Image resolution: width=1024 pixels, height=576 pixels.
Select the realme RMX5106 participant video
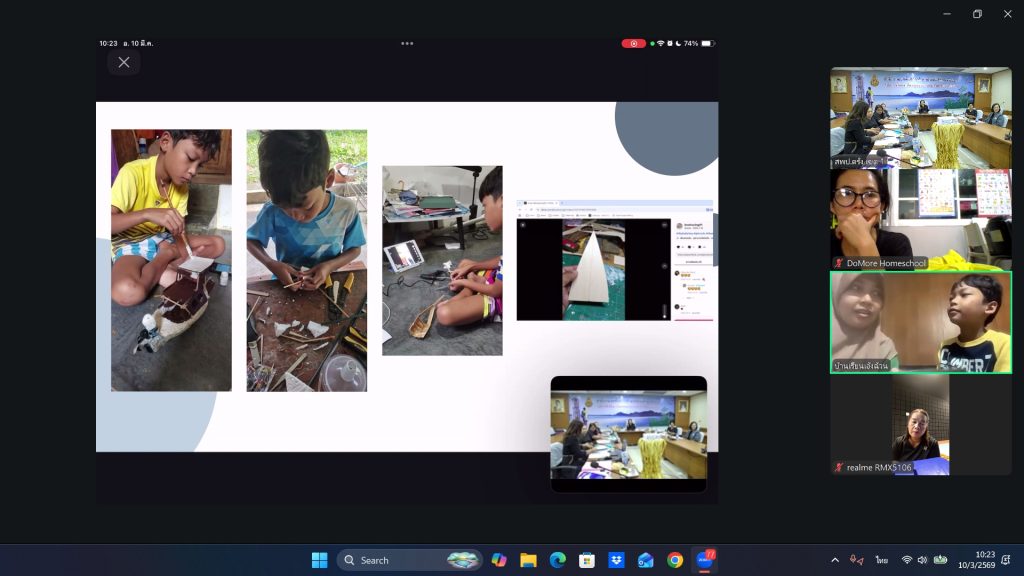point(920,424)
